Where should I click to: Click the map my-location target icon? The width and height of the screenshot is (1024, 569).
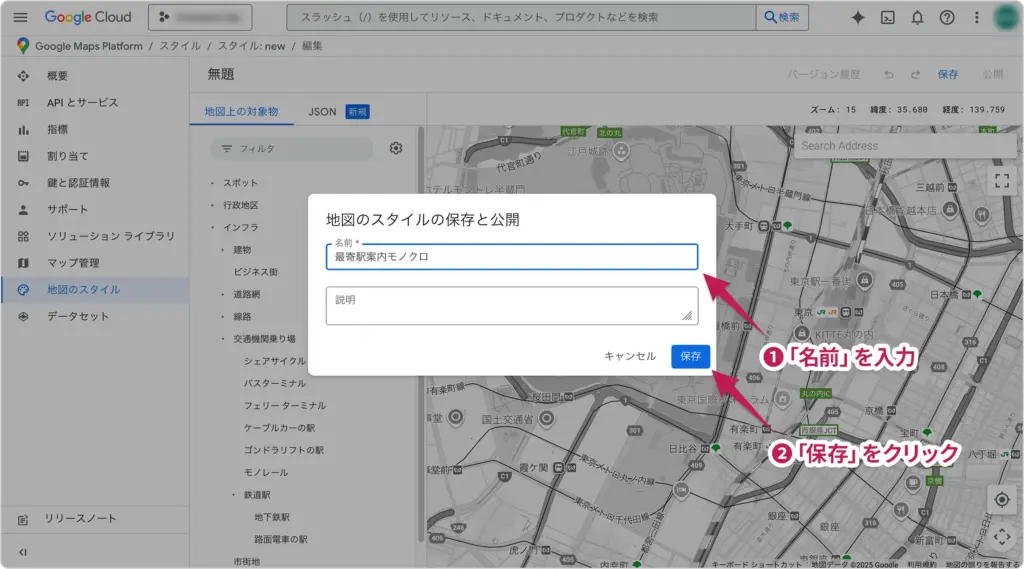[x=1002, y=500]
